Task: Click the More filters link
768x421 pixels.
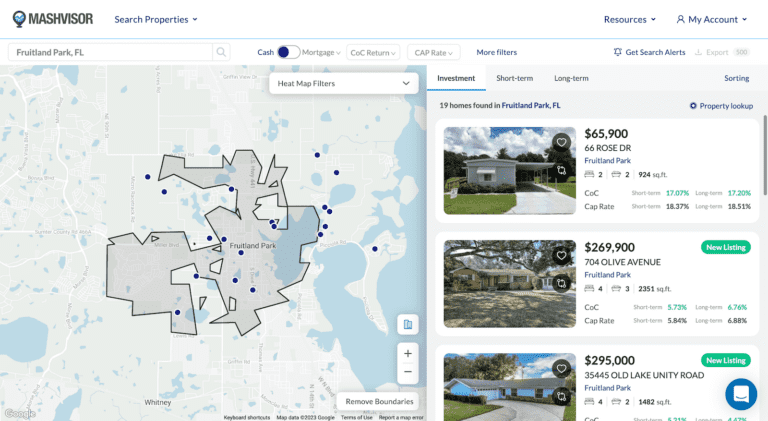Action: coord(496,52)
